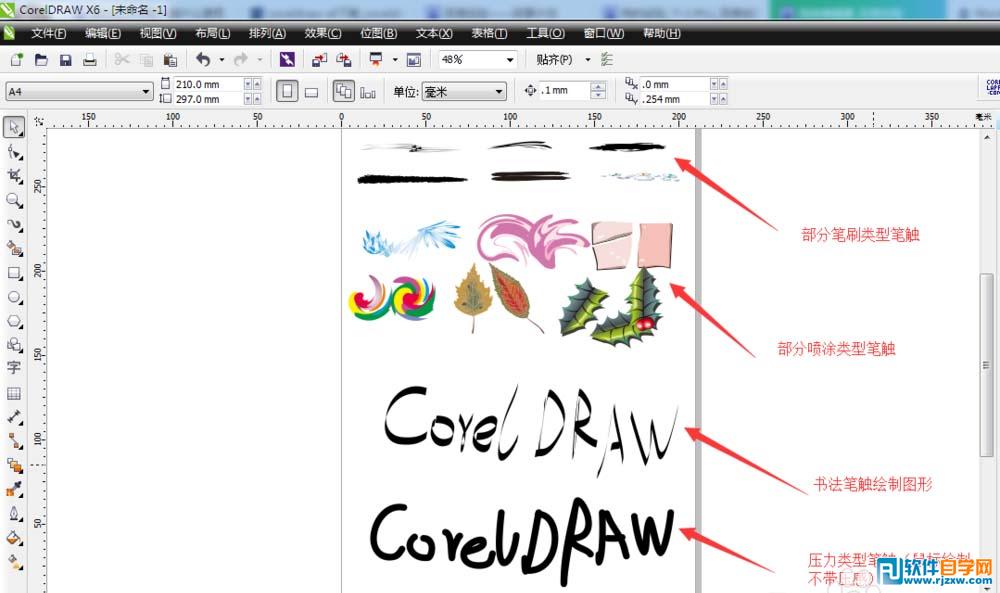The width and height of the screenshot is (1000, 593).
Task: Set page to landscape orientation
Action: pyautogui.click(x=311, y=92)
